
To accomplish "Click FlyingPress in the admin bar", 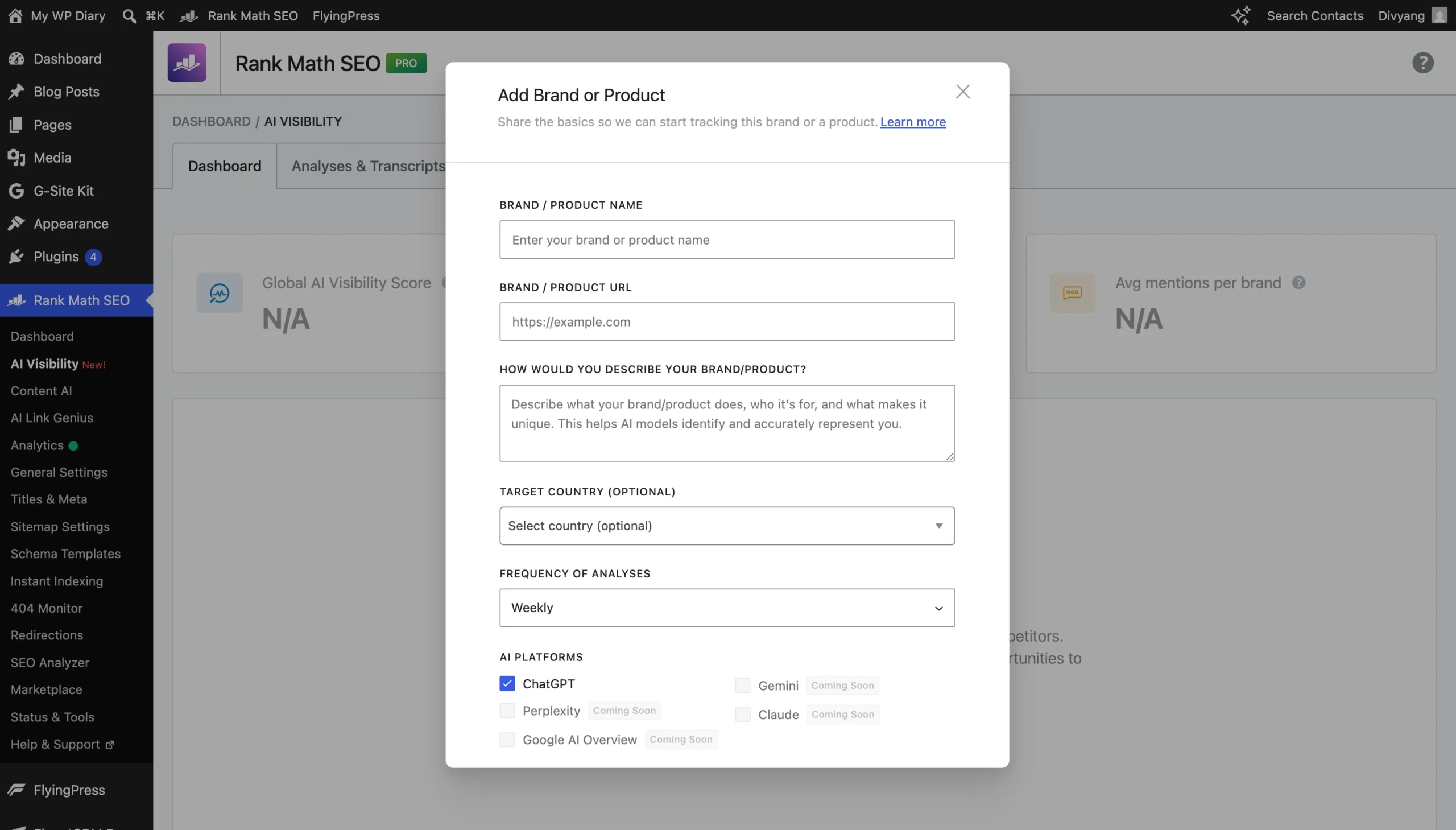I will click(346, 16).
